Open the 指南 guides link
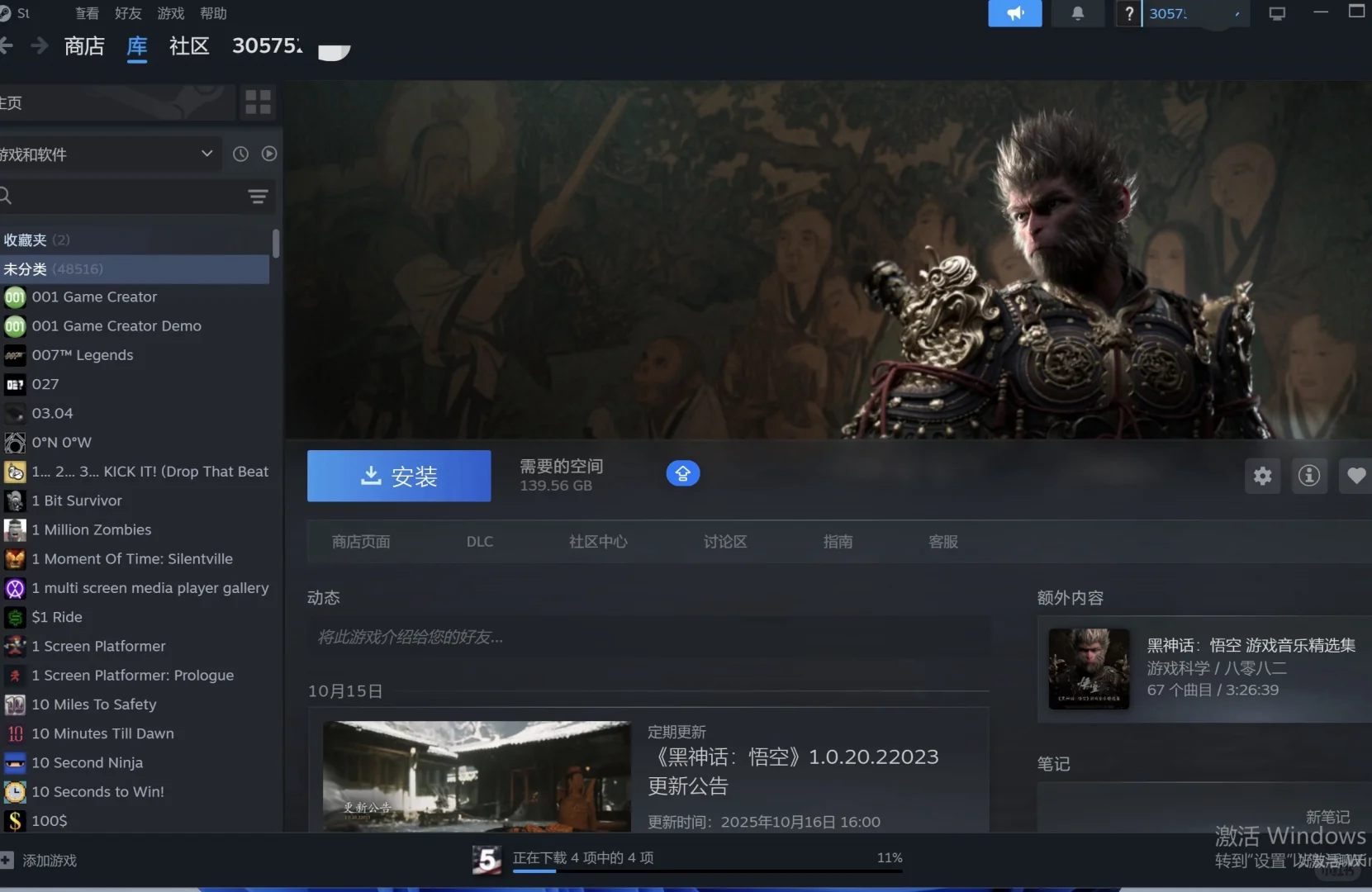This screenshot has width=1372, height=892. coord(838,542)
